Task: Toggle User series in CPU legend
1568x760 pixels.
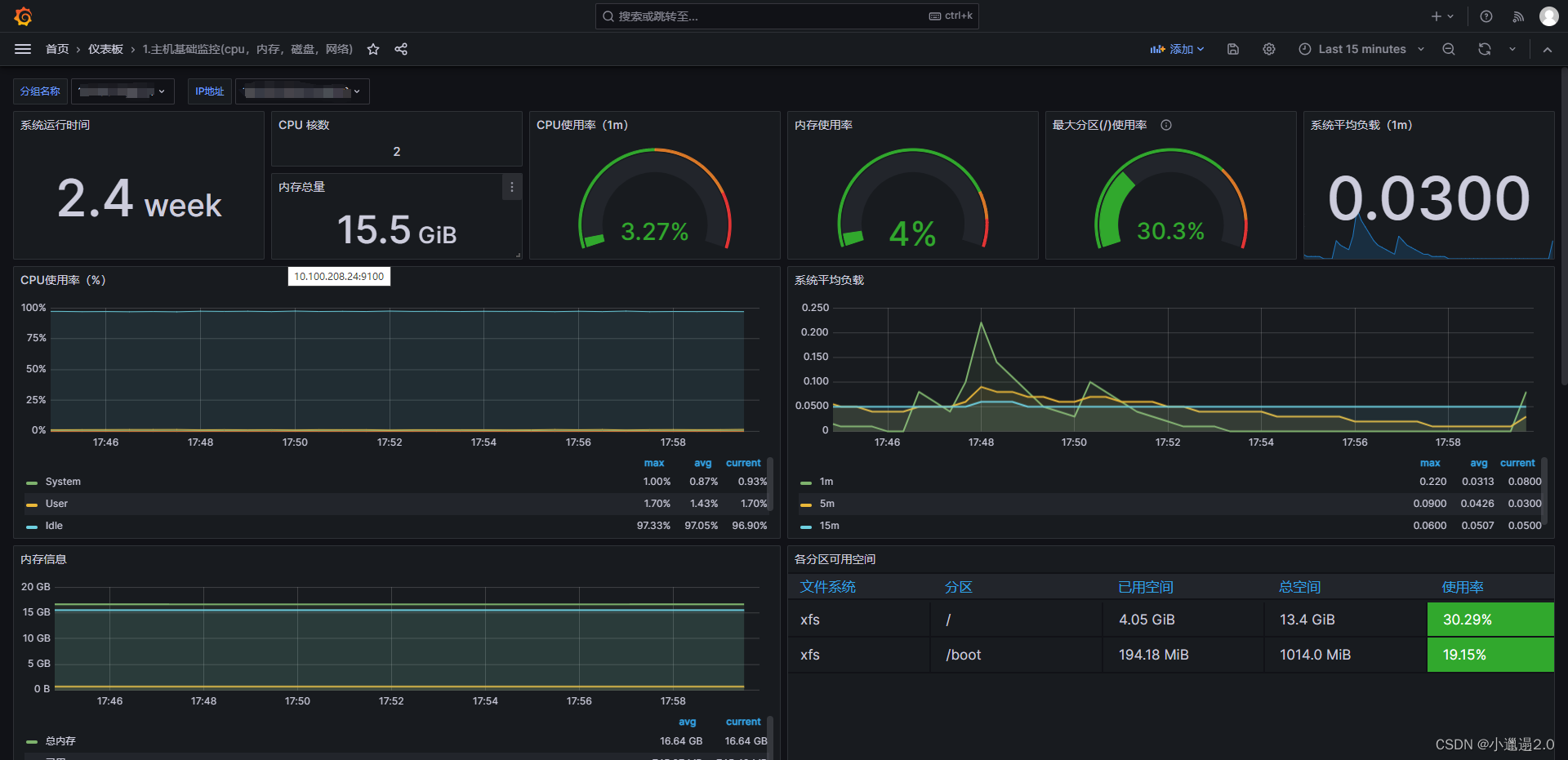Action: pos(56,504)
